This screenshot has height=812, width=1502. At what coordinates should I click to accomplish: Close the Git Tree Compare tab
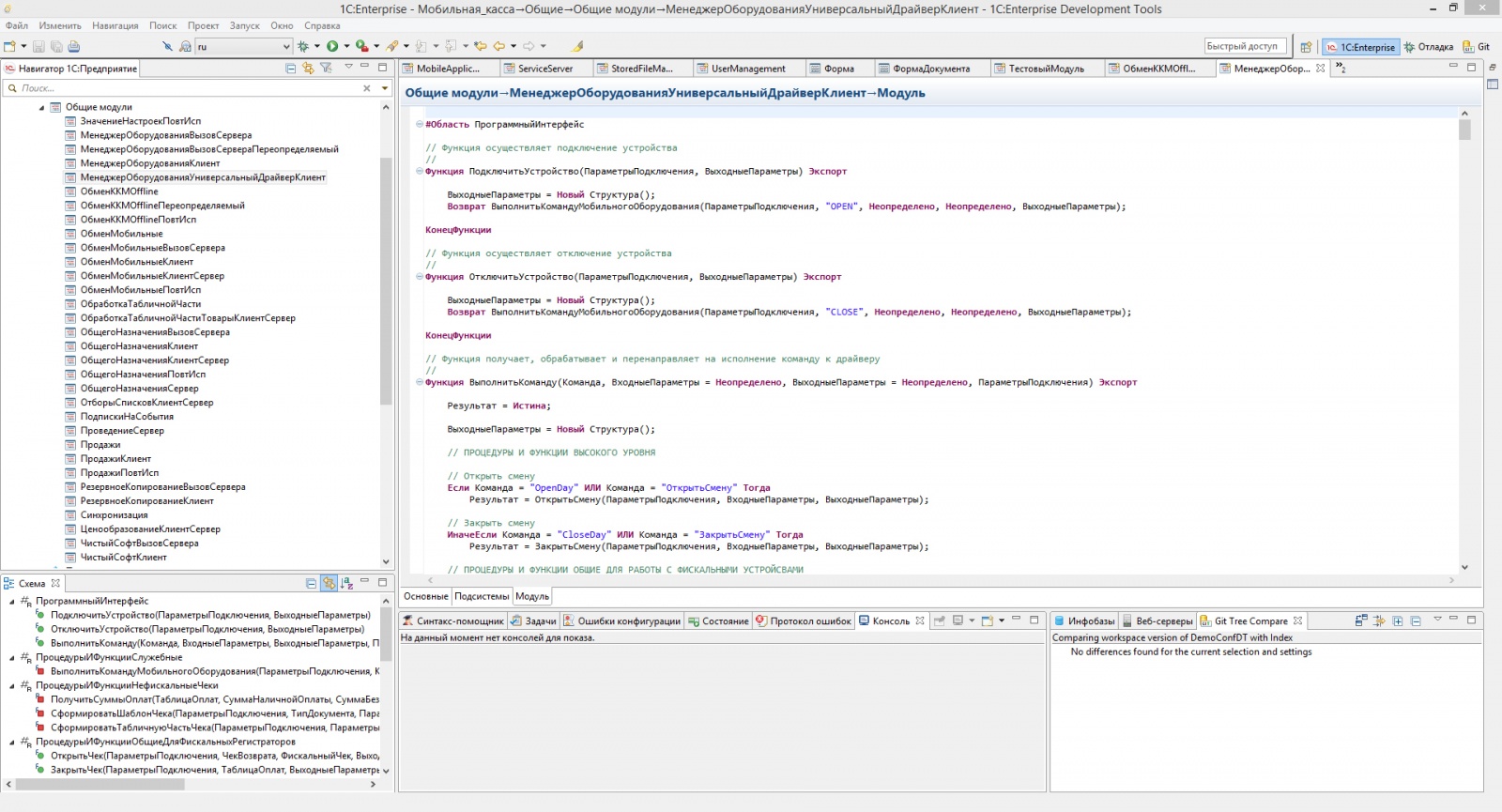[1297, 620]
